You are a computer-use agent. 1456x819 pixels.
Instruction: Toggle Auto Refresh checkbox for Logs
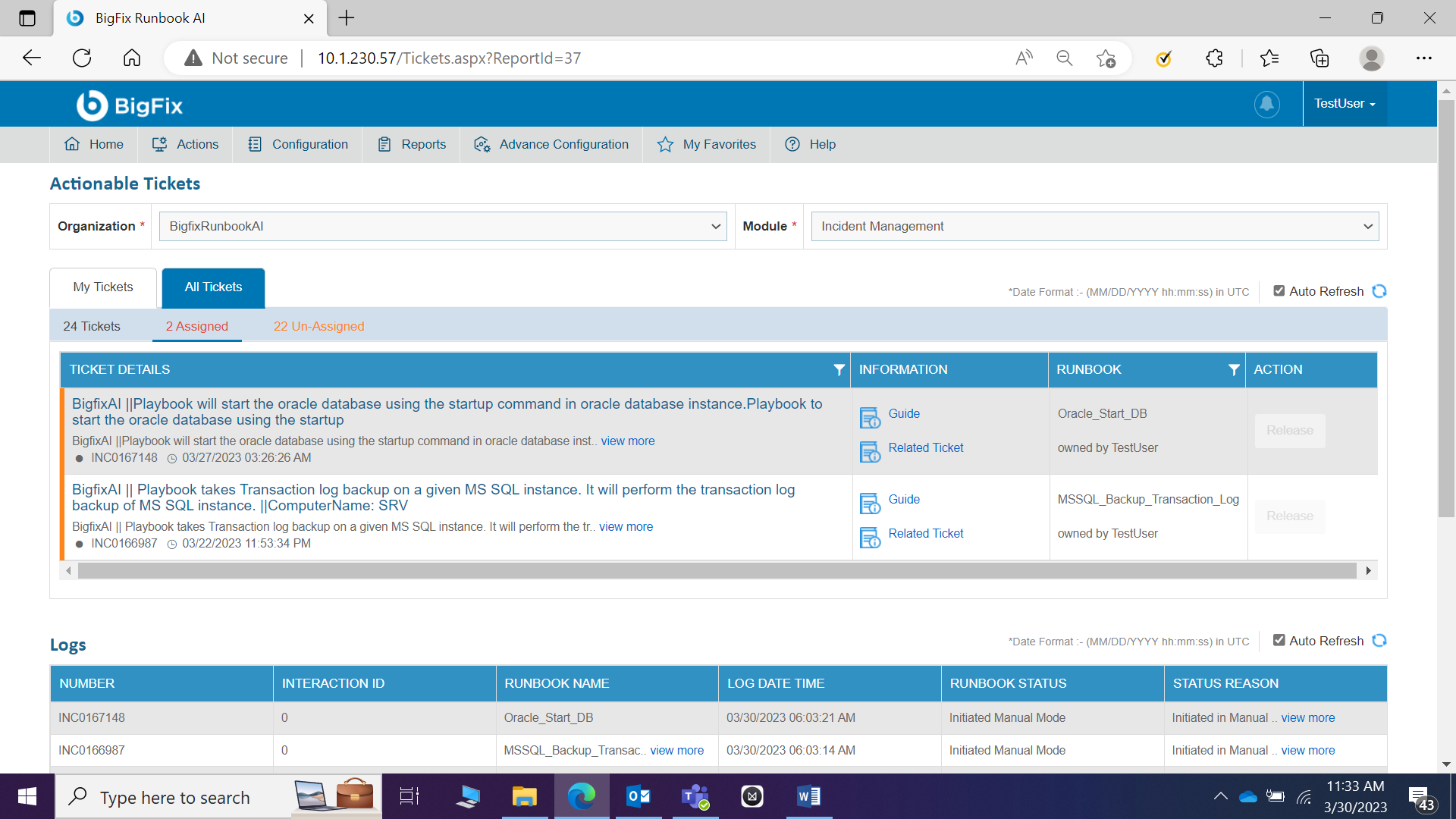[x=1279, y=641]
